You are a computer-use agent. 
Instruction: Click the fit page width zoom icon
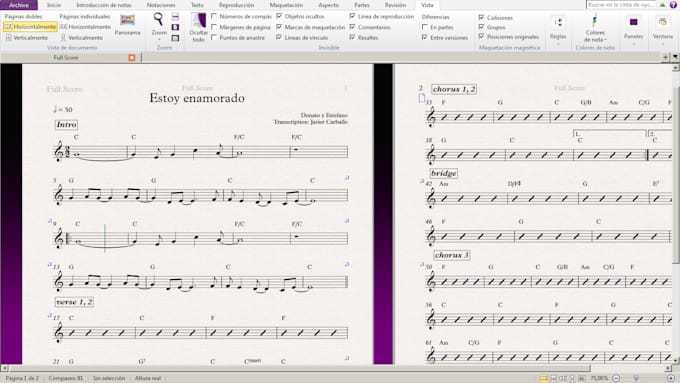(x=175, y=17)
